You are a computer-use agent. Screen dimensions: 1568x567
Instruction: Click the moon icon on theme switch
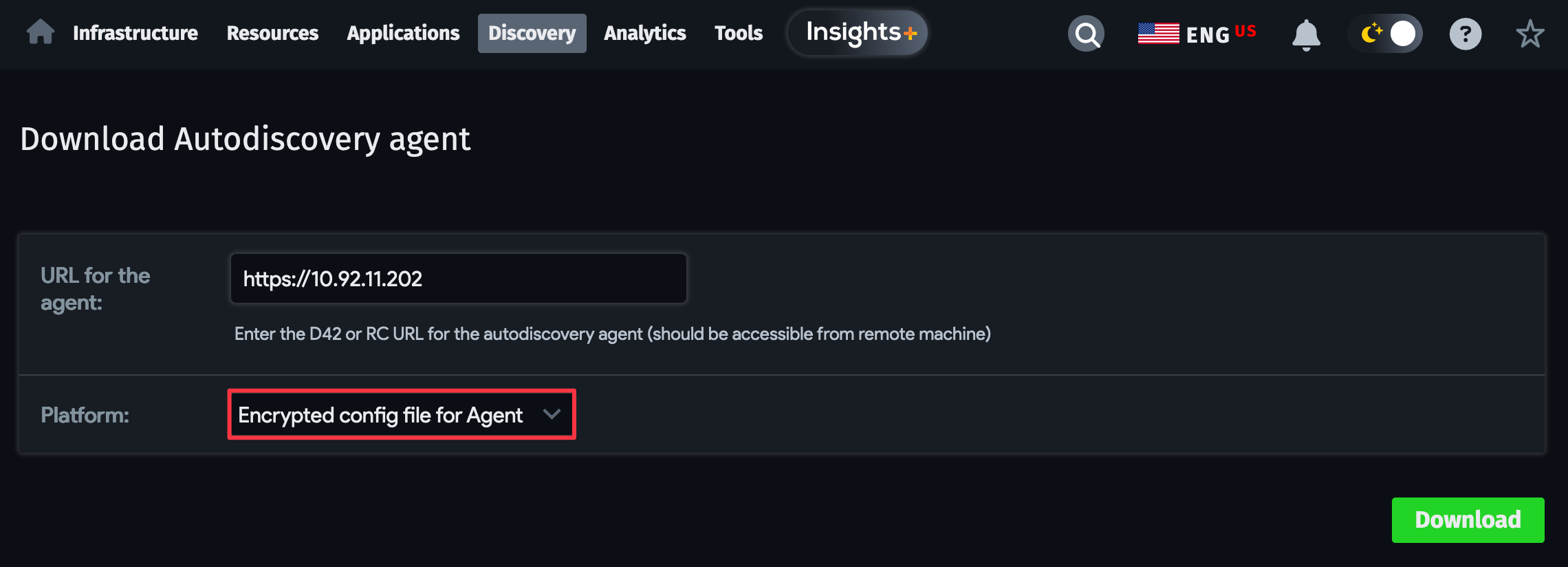(1371, 32)
